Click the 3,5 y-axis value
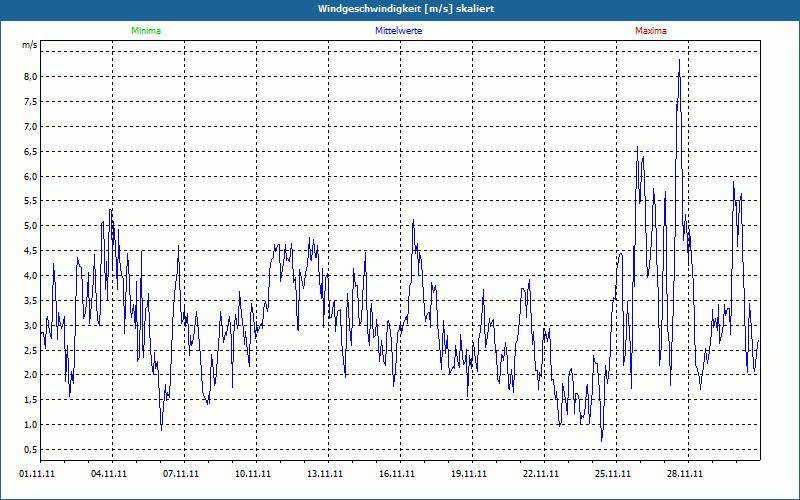Screen dimensions: 800x500 pos(31,301)
